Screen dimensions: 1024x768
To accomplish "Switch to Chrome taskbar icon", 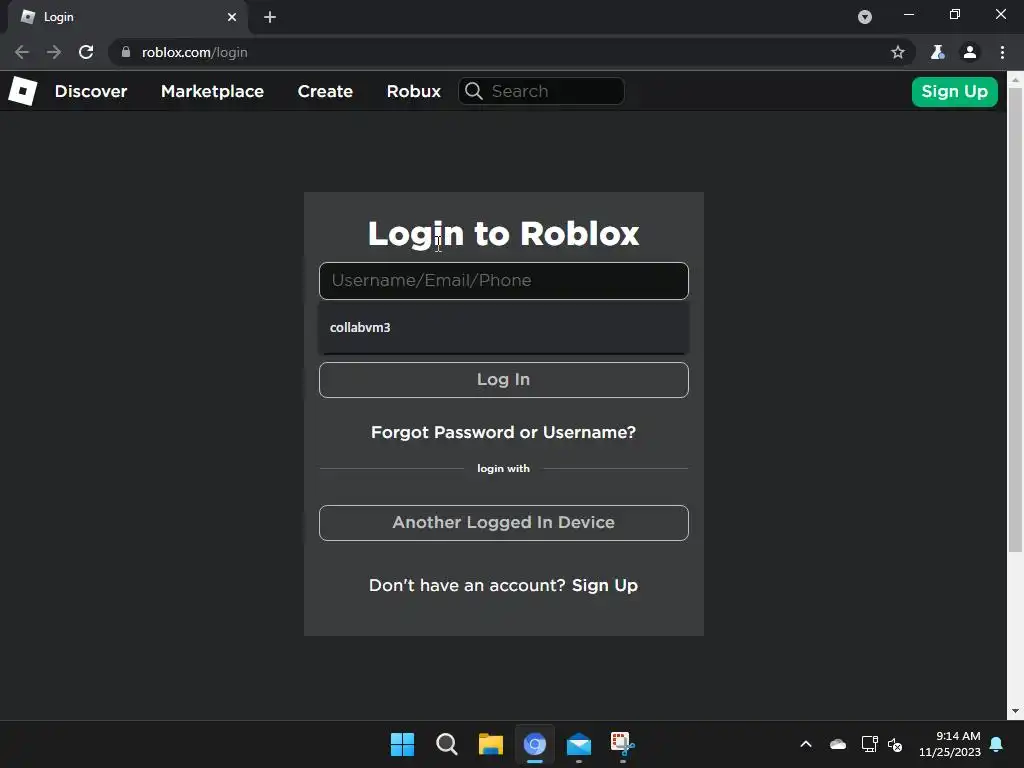I will click(x=535, y=744).
